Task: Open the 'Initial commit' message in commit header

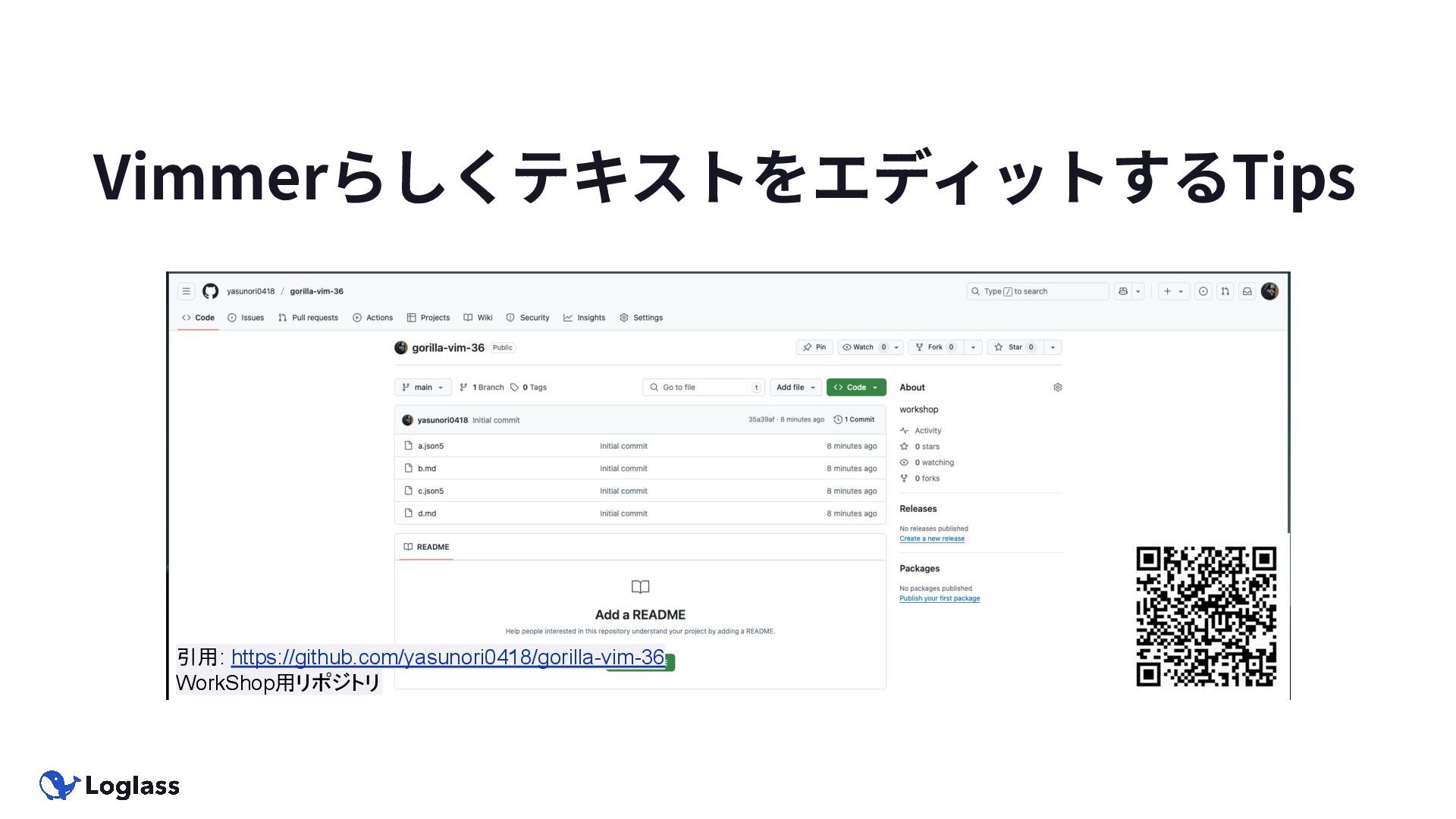Action: coord(496,420)
